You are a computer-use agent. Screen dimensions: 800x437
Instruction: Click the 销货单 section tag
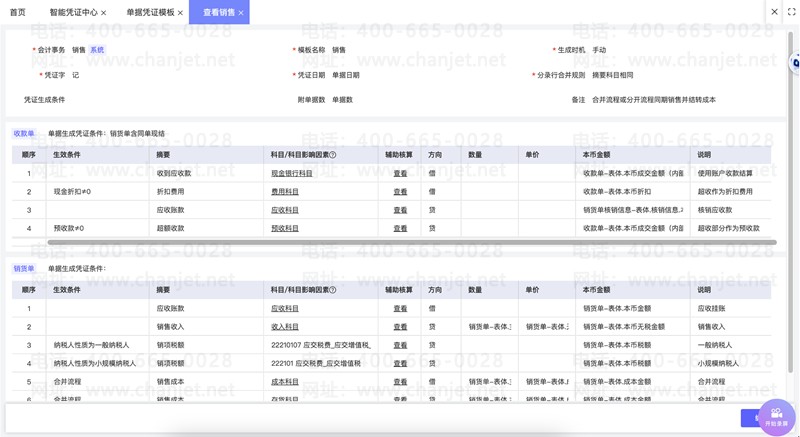click(23, 269)
